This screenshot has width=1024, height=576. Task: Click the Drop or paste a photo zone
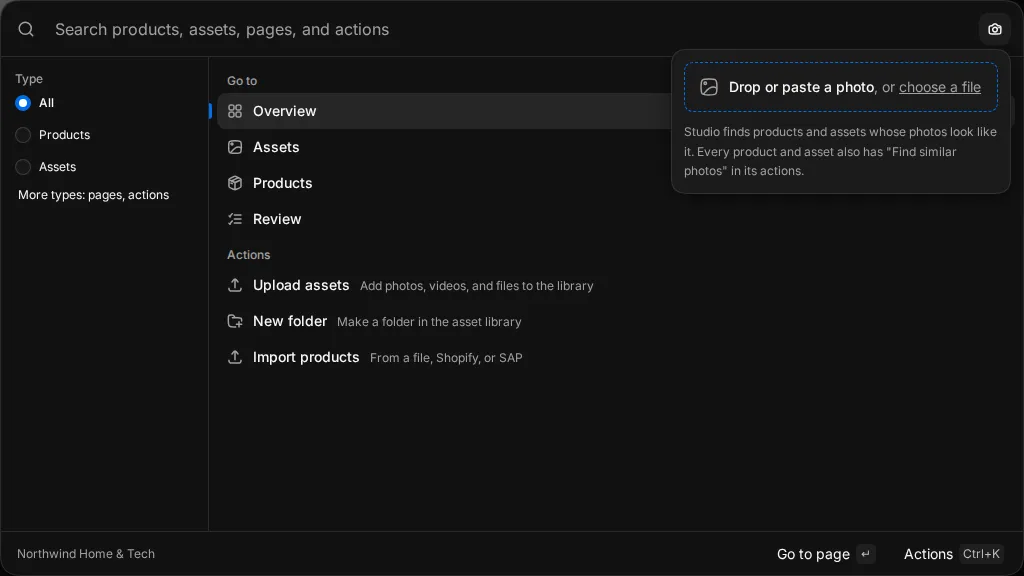840,87
